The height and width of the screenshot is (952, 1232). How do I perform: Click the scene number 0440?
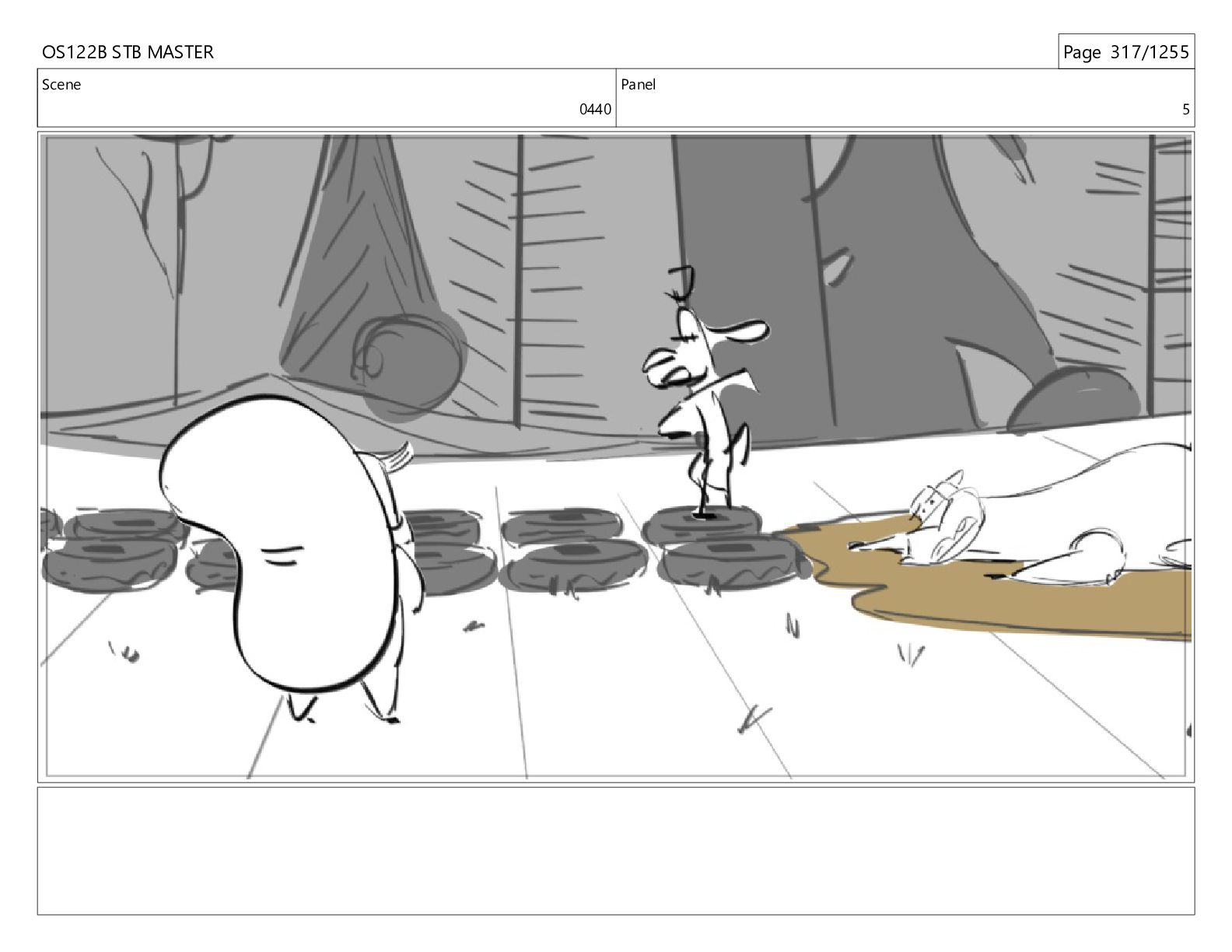click(595, 110)
